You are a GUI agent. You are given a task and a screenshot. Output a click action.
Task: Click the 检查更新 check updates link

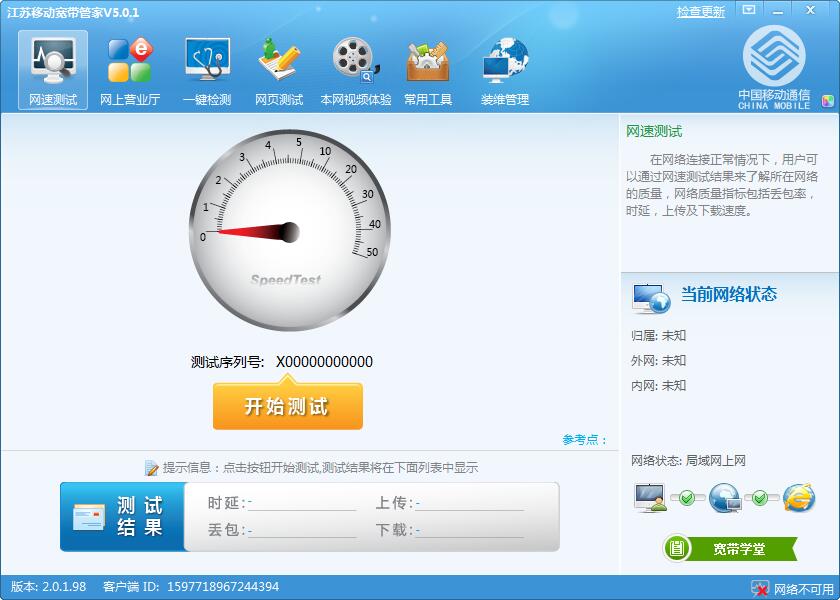[x=700, y=10]
